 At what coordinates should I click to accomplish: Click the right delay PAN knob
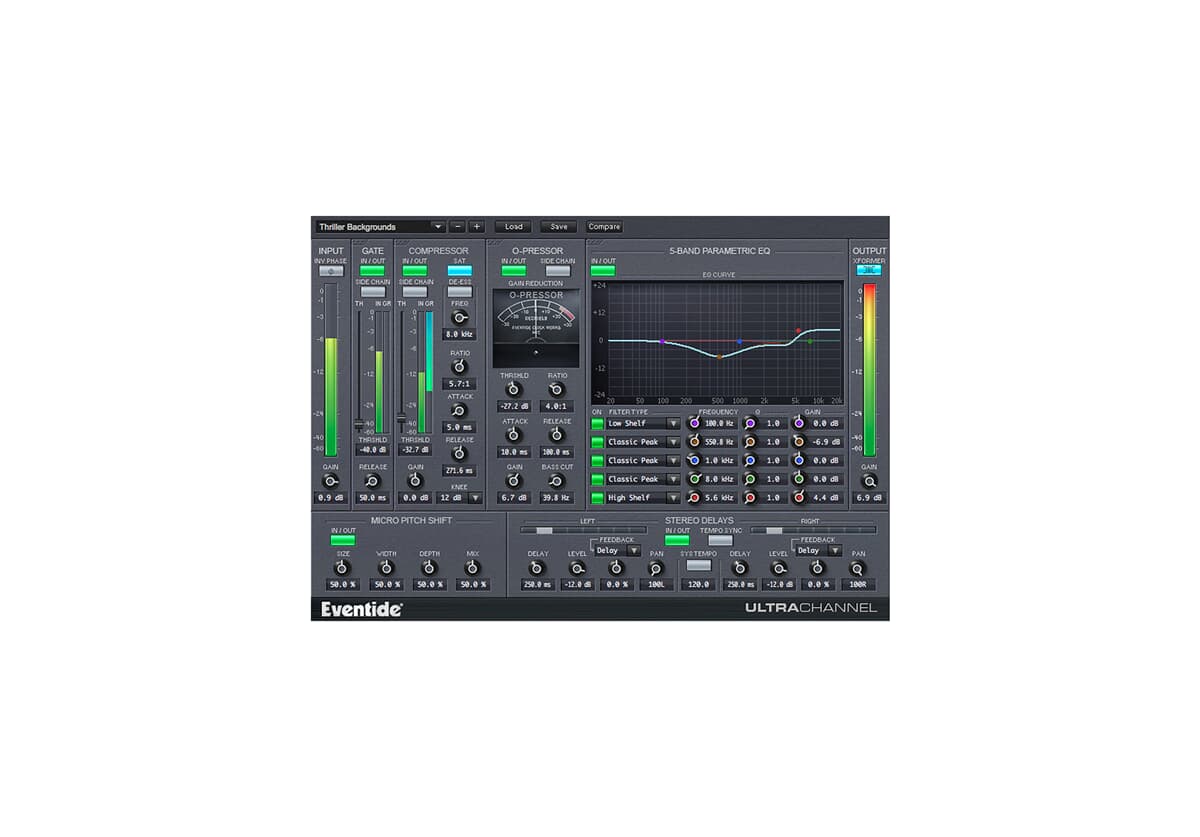click(859, 568)
